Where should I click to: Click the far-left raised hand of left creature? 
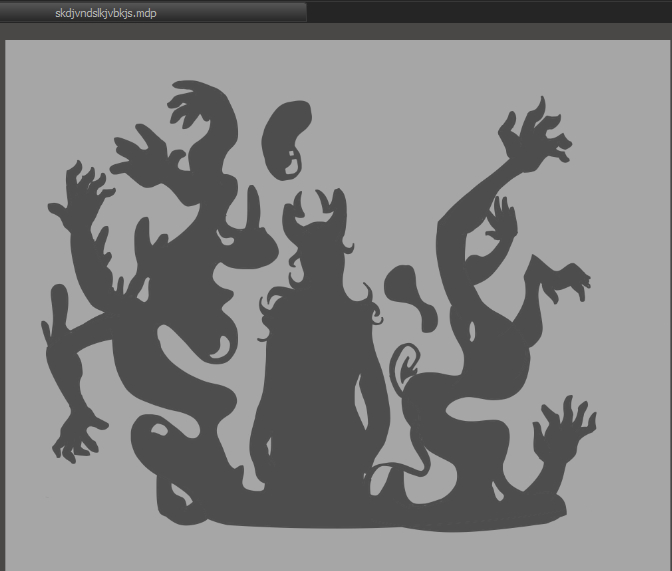click(x=87, y=188)
